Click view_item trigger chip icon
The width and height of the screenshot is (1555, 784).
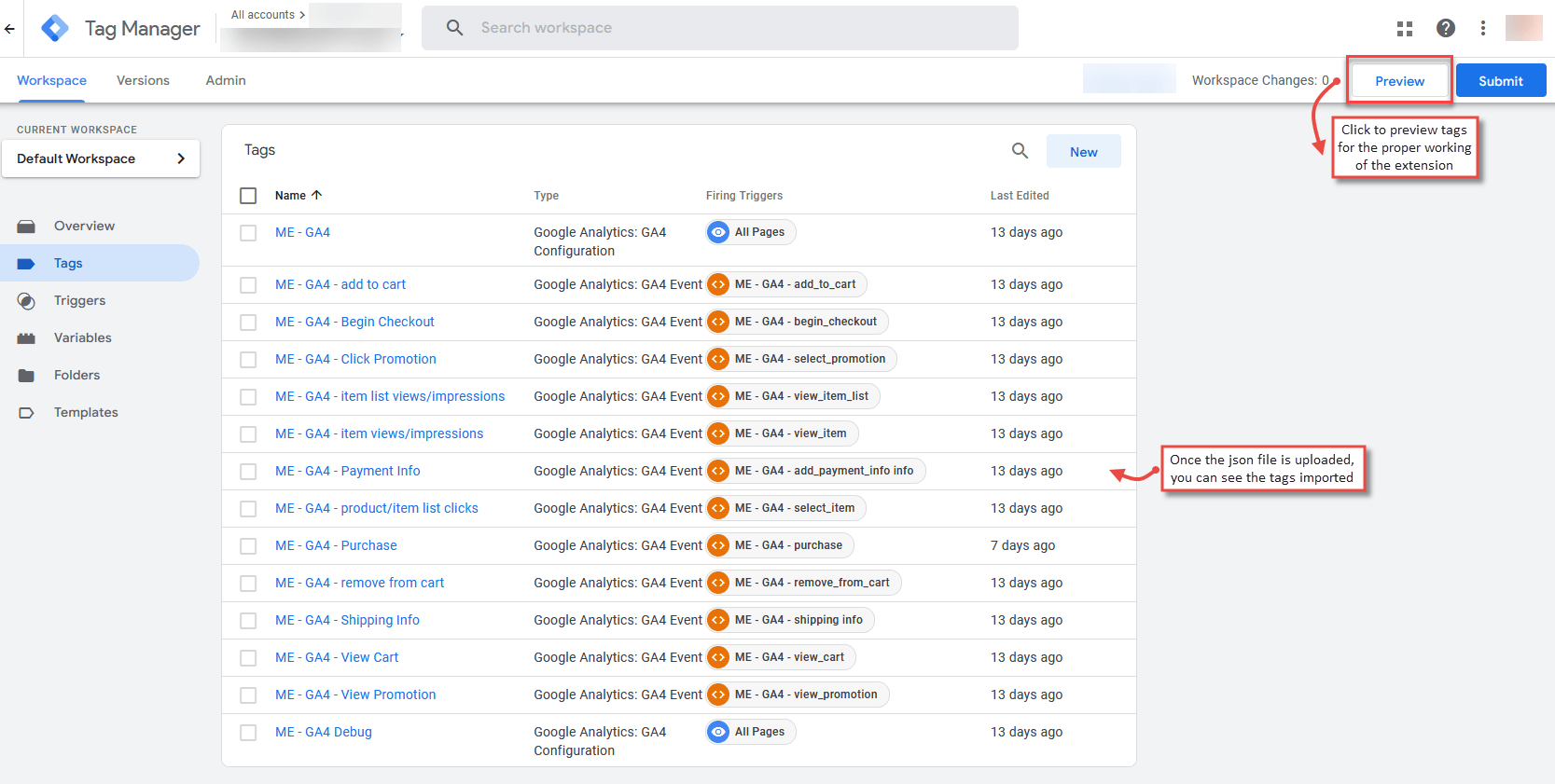tap(718, 433)
